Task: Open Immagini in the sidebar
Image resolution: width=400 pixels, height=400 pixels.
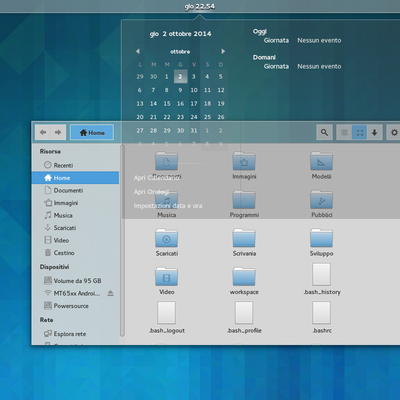Action: click(75, 203)
